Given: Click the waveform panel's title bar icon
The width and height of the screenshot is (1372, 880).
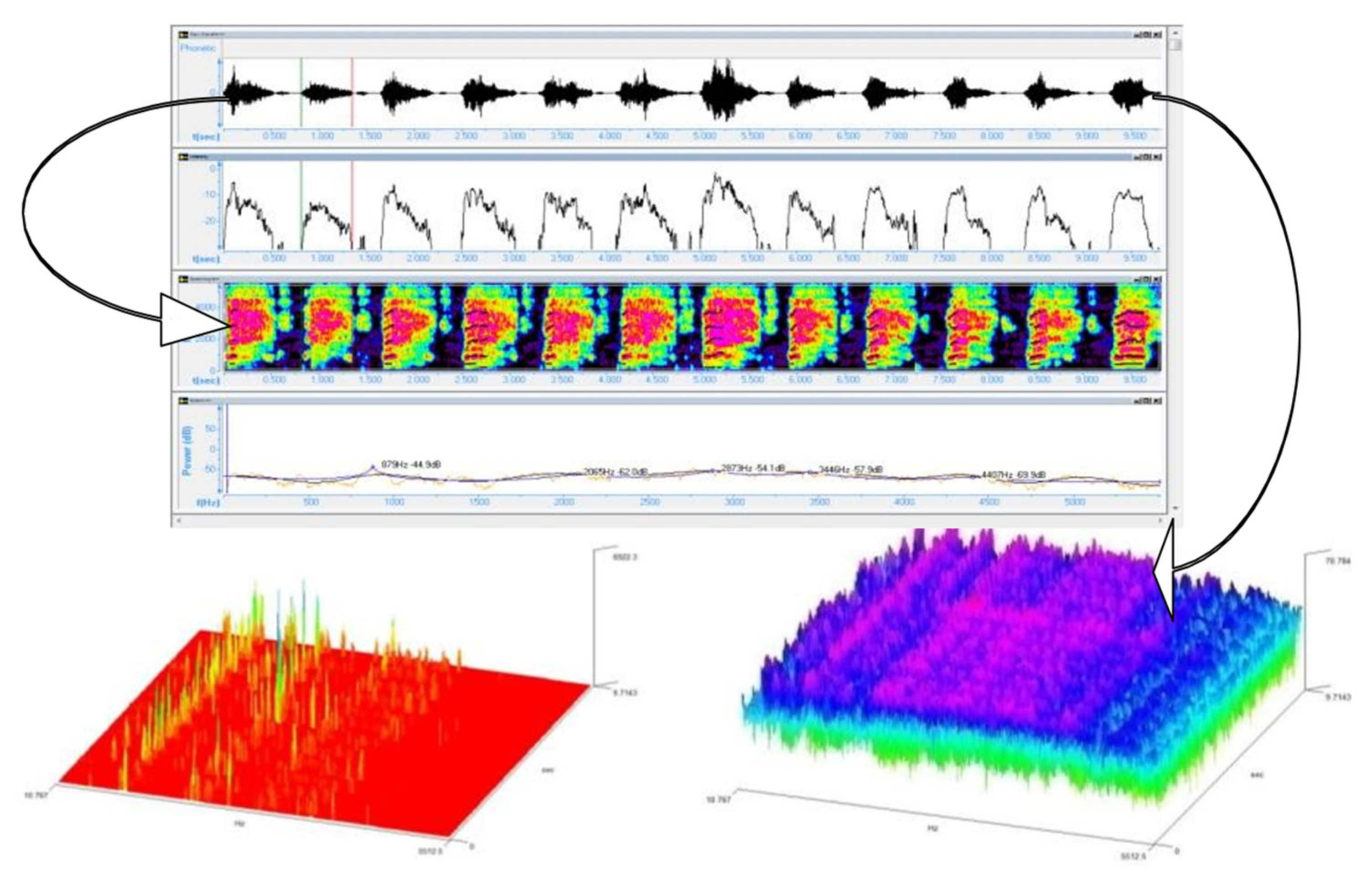Looking at the screenshot, I should coord(183,35).
